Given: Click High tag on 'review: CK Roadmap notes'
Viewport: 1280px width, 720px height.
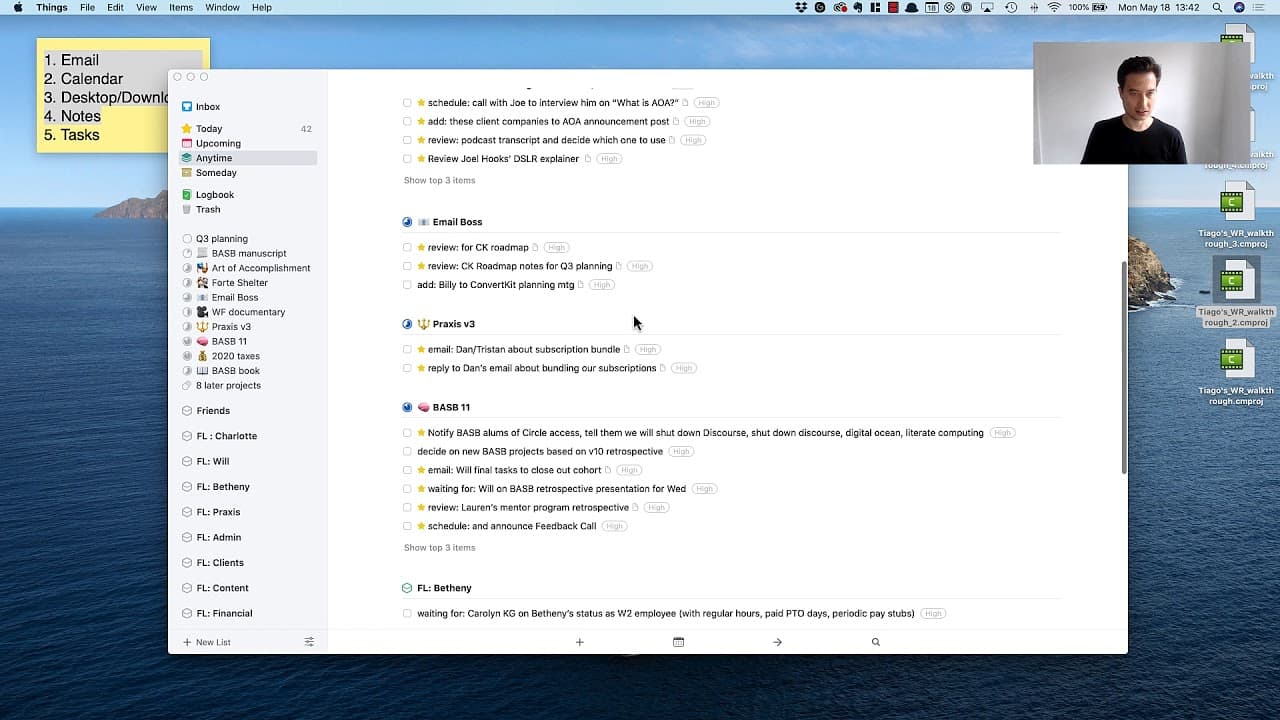Looking at the screenshot, I should pos(640,267).
